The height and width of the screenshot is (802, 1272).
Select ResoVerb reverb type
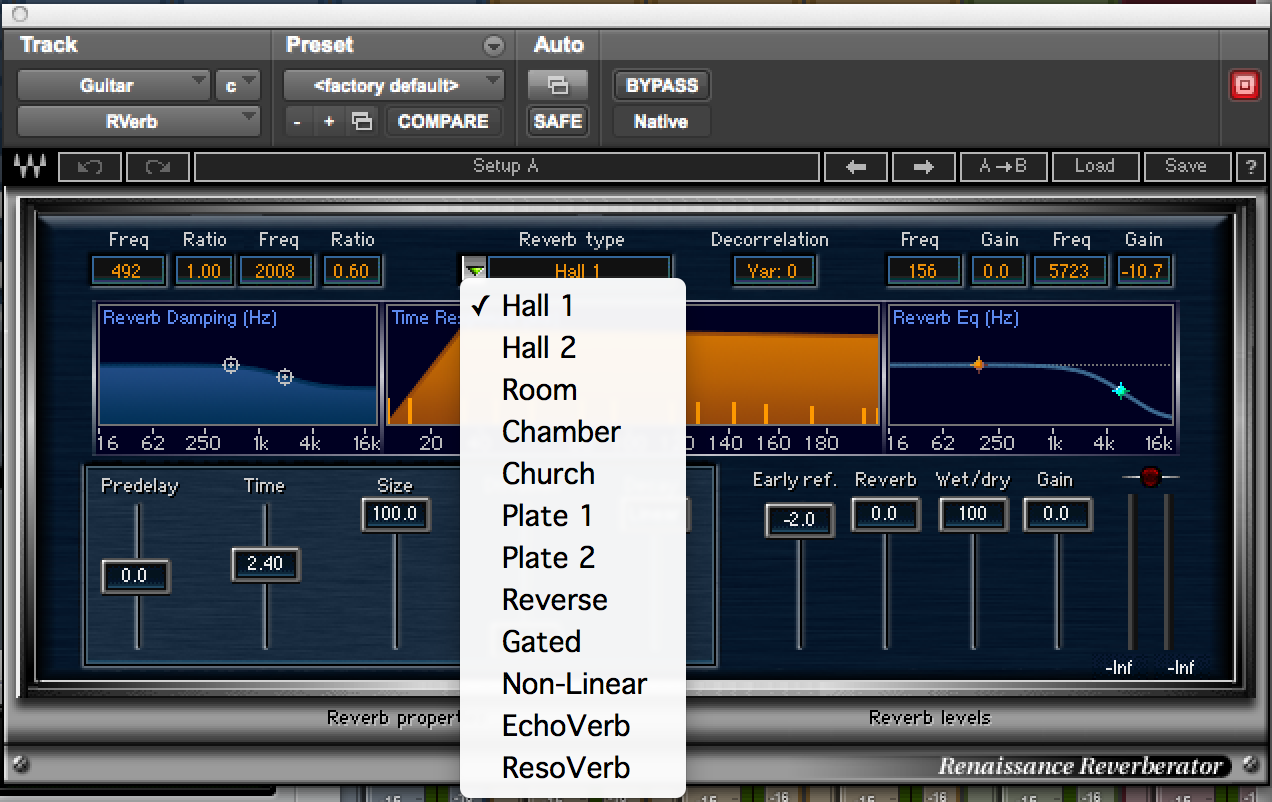(573, 768)
